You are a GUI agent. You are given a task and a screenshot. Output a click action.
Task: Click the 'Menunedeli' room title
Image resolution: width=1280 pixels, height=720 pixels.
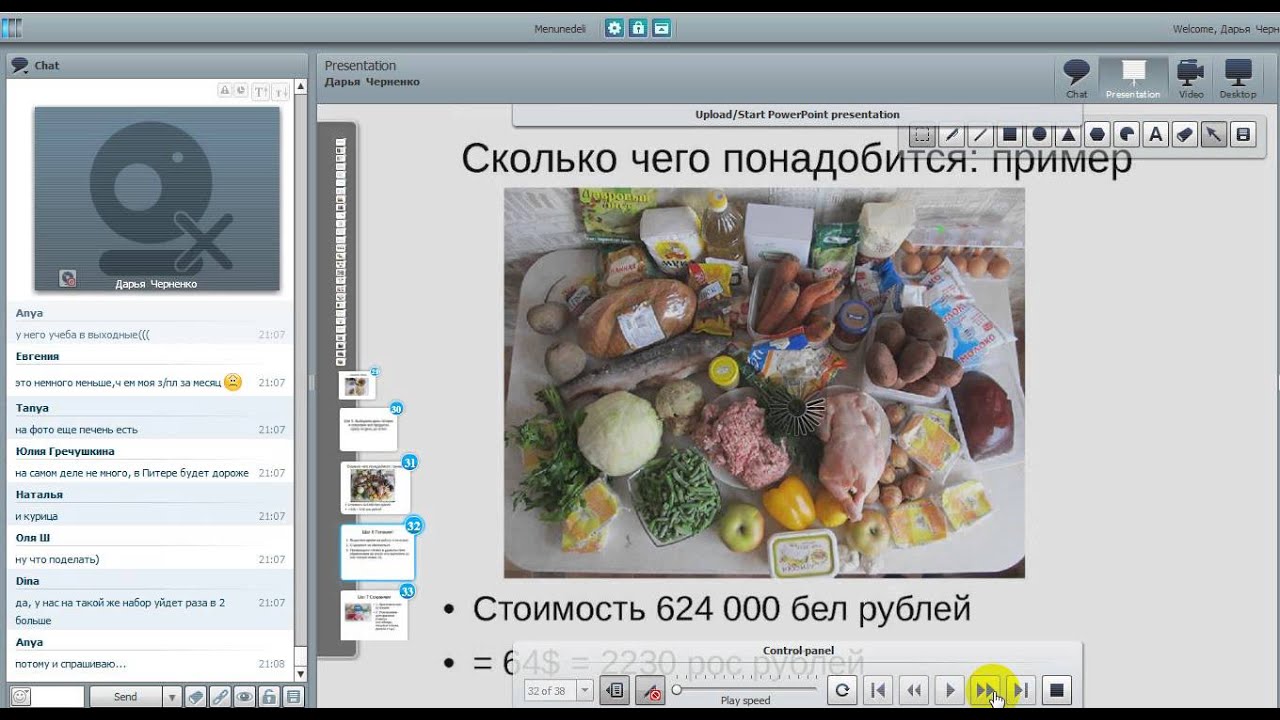pyautogui.click(x=560, y=29)
